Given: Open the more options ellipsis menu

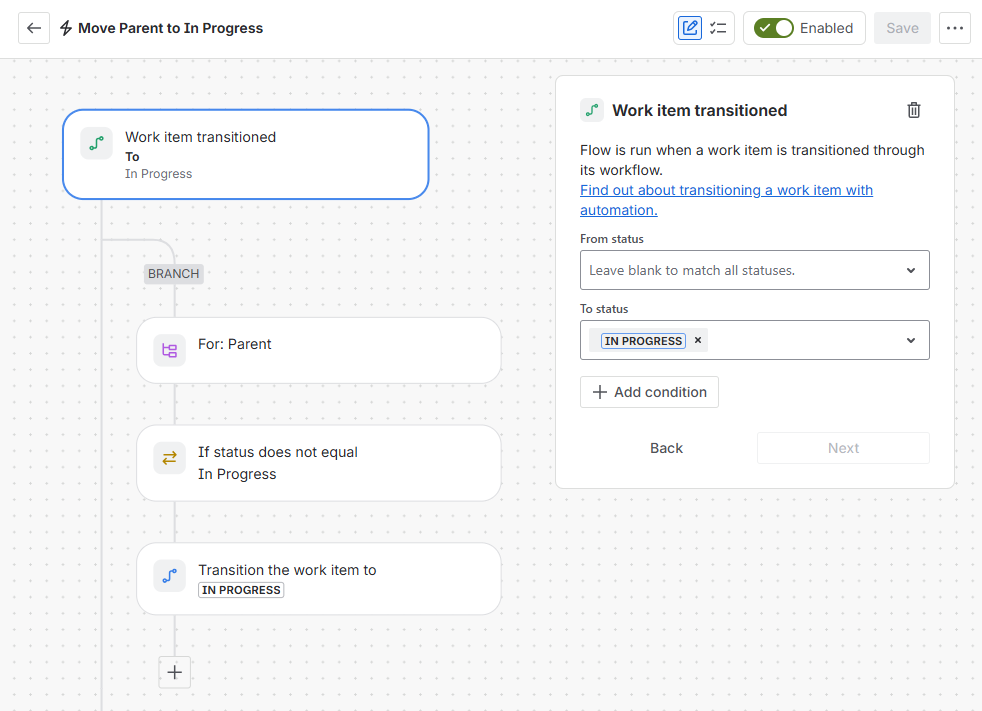Looking at the screenshot, I should (954, 28).
